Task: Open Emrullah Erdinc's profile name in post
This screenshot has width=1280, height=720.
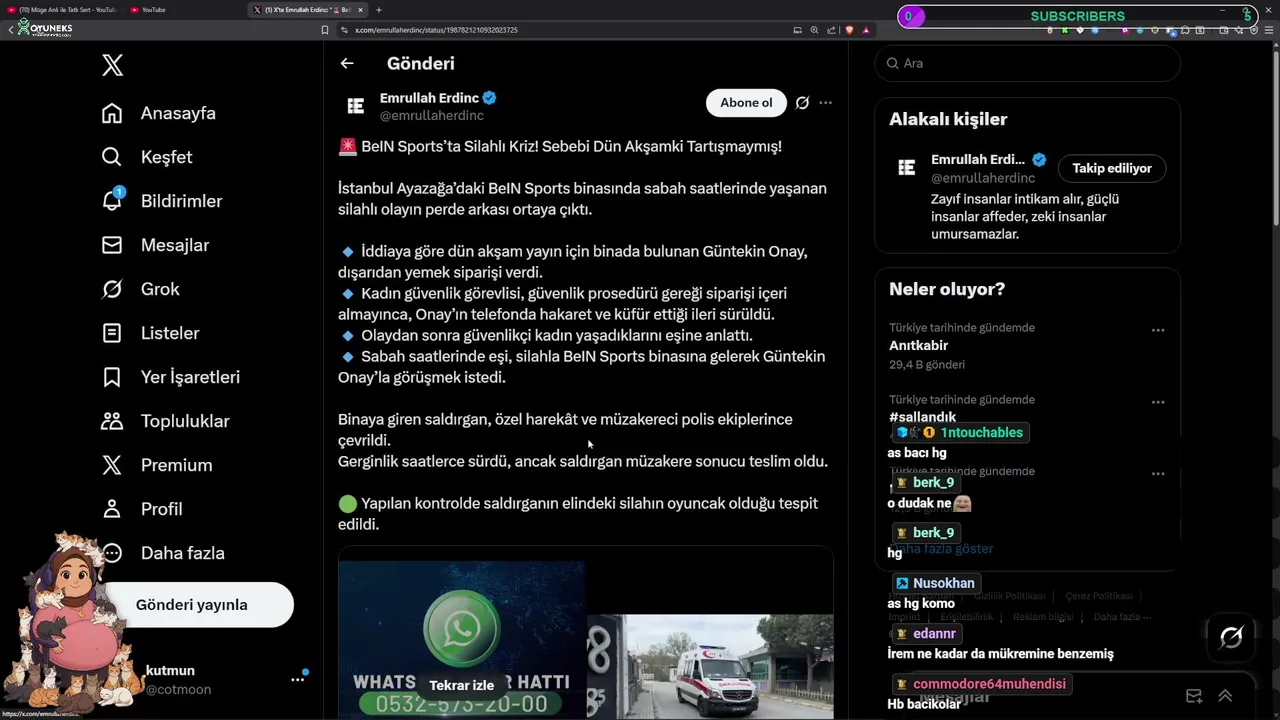Action: point(429,98)
